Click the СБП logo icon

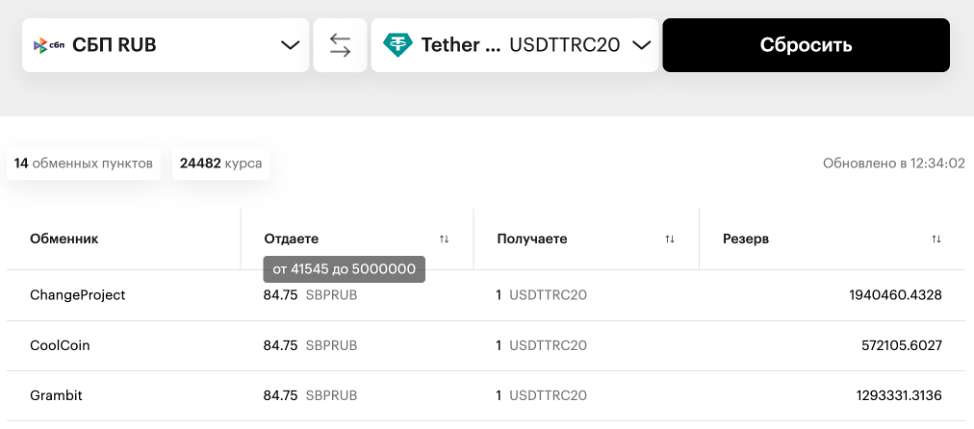[49, 45]
